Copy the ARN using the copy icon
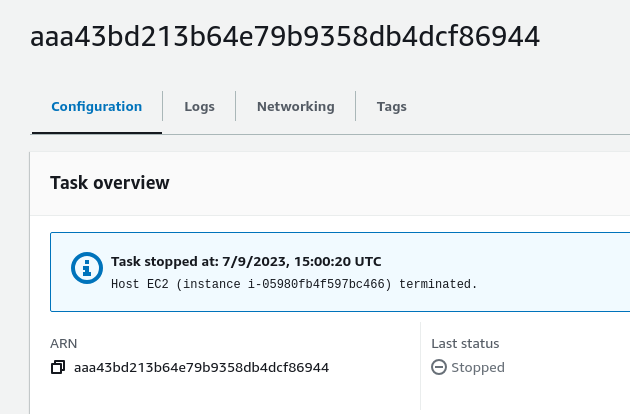 pyautogui.click(x=58, y=368)
